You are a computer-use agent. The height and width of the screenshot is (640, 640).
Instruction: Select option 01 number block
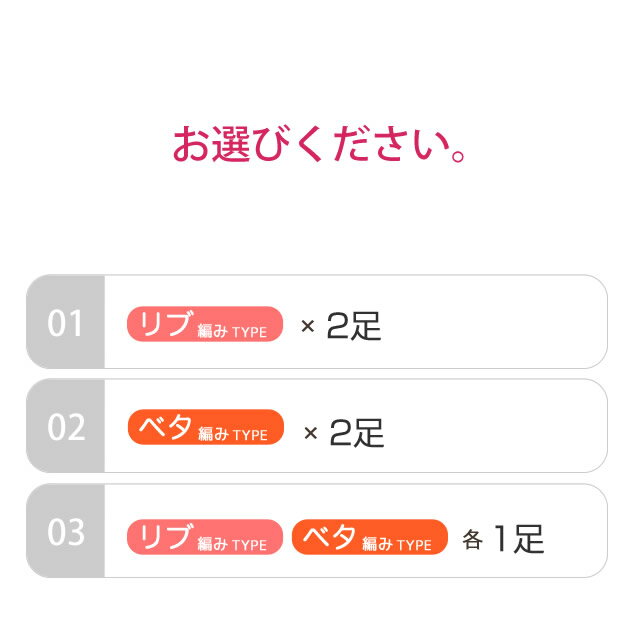[65, 322]
